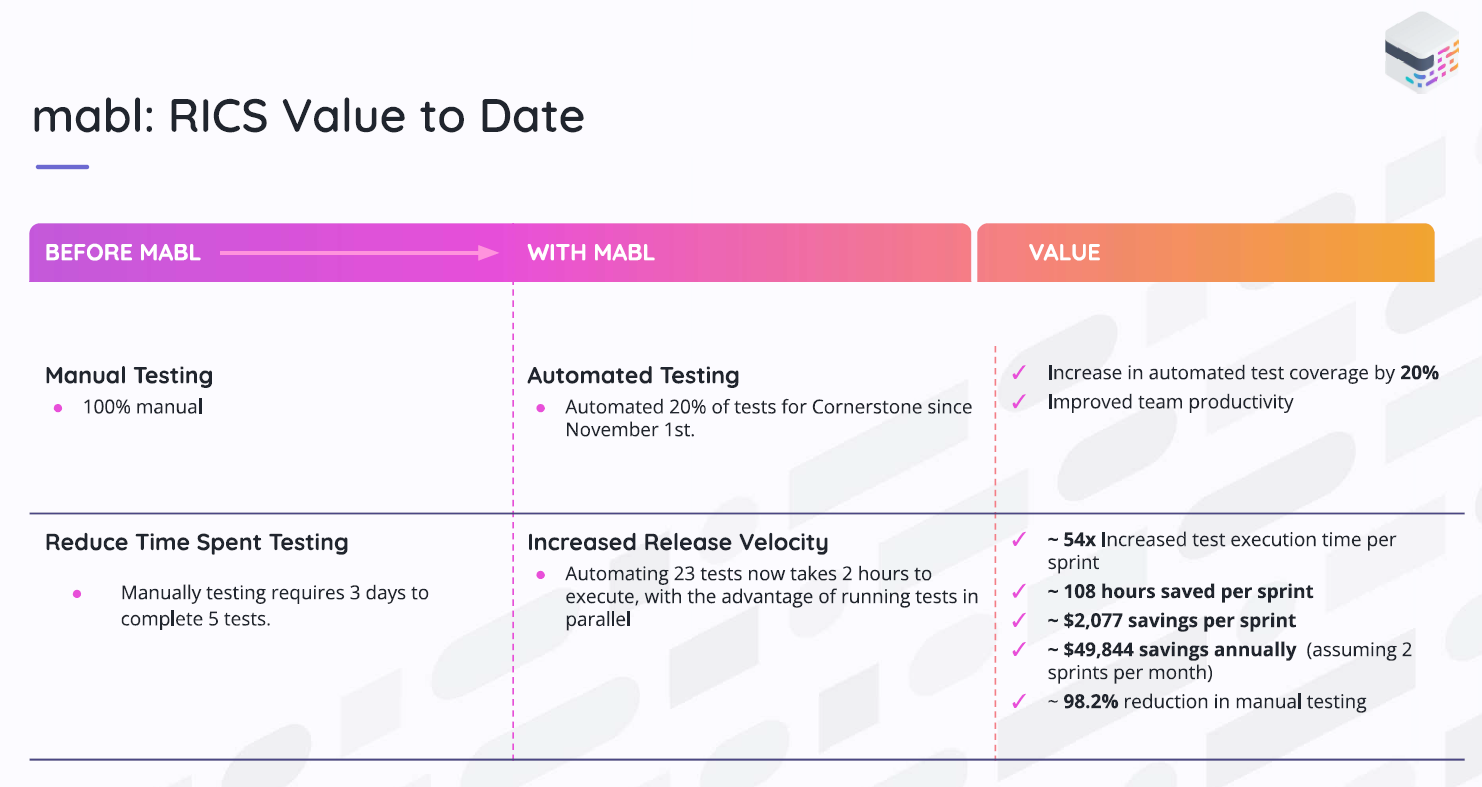Click checkmark beside 54x increased test execution
Image resolution: width=1482 pixels, height=787 pixels.
(1019, 540)
